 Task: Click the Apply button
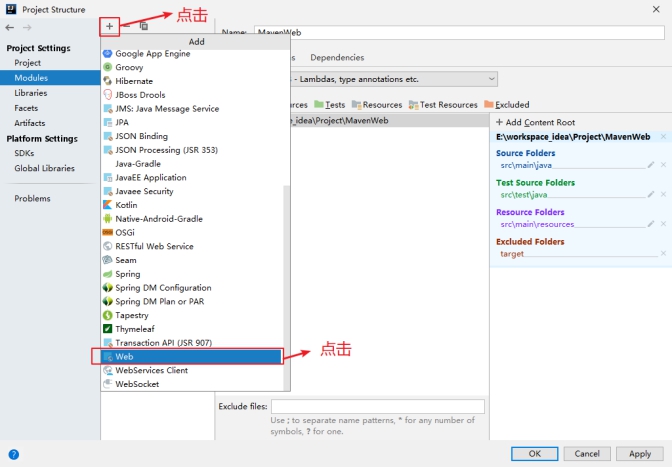click(x=640, y=454)
